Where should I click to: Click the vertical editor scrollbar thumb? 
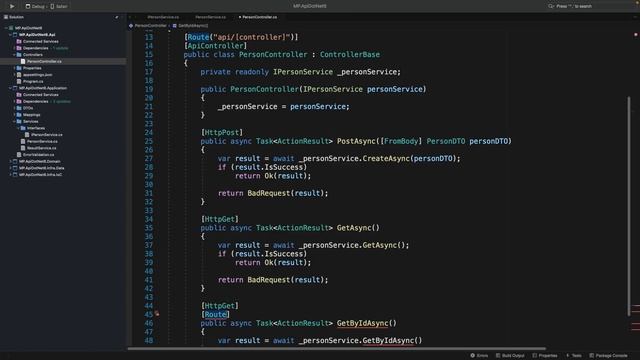[629, 206]
